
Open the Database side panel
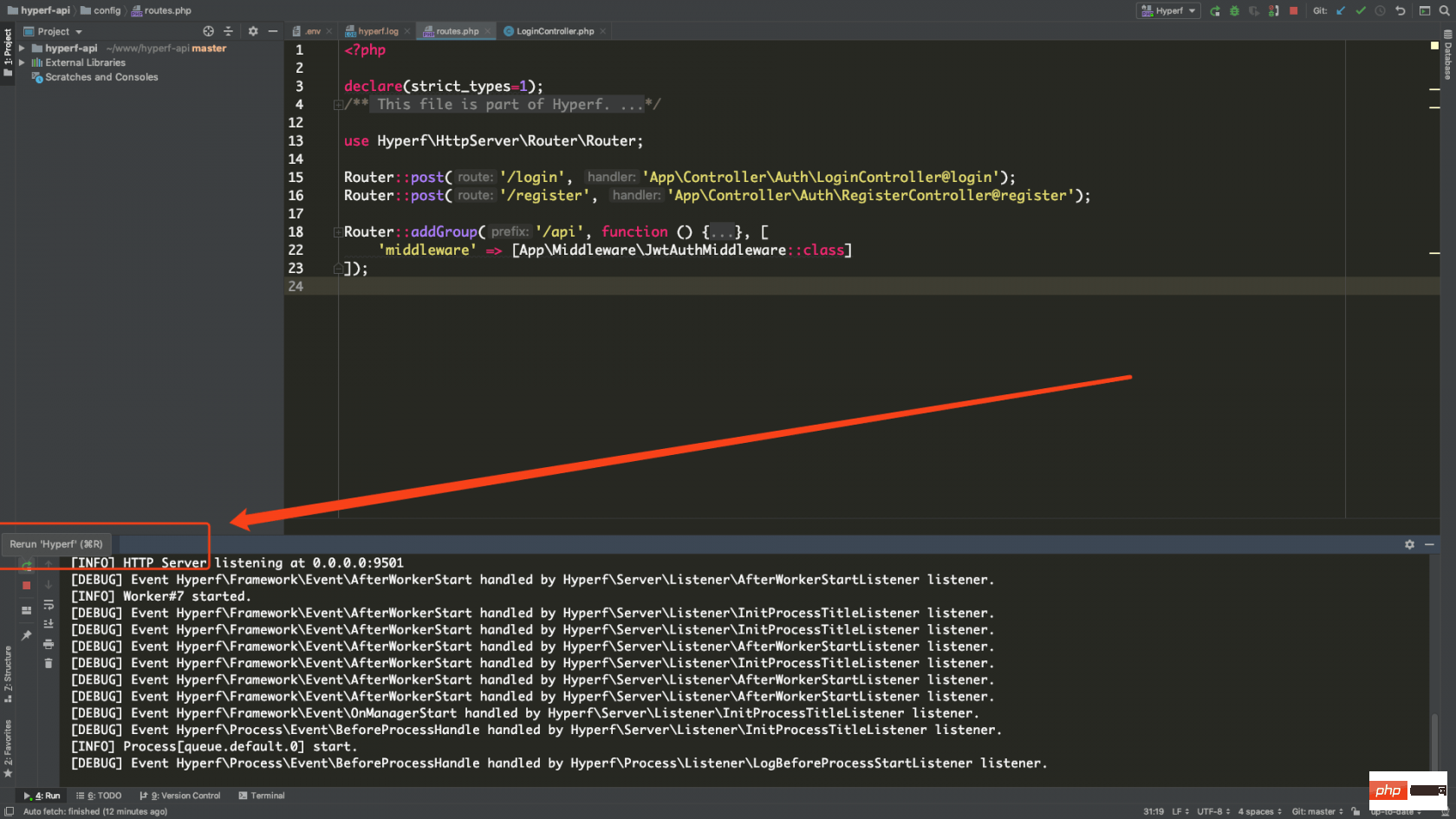click(x=1447, y=55)
